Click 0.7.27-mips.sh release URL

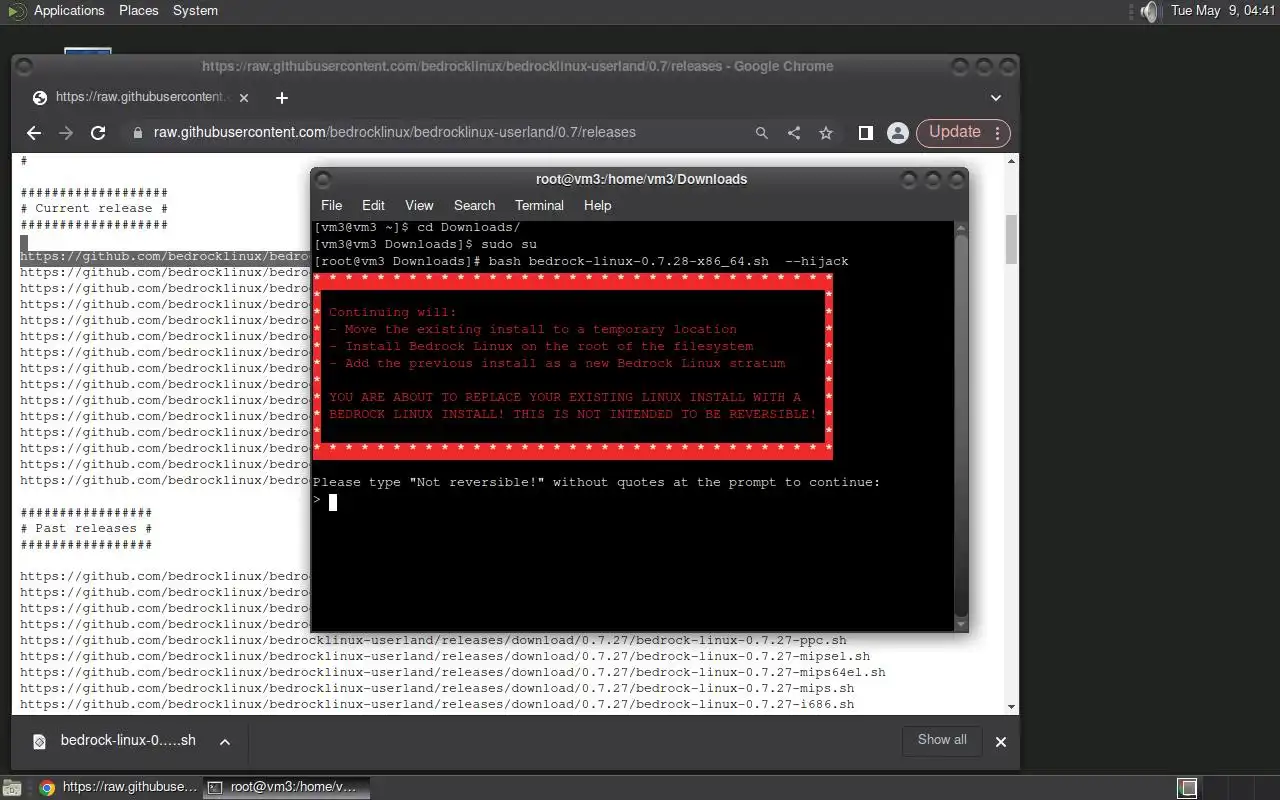pyautogui.click(x=437, y=688)
